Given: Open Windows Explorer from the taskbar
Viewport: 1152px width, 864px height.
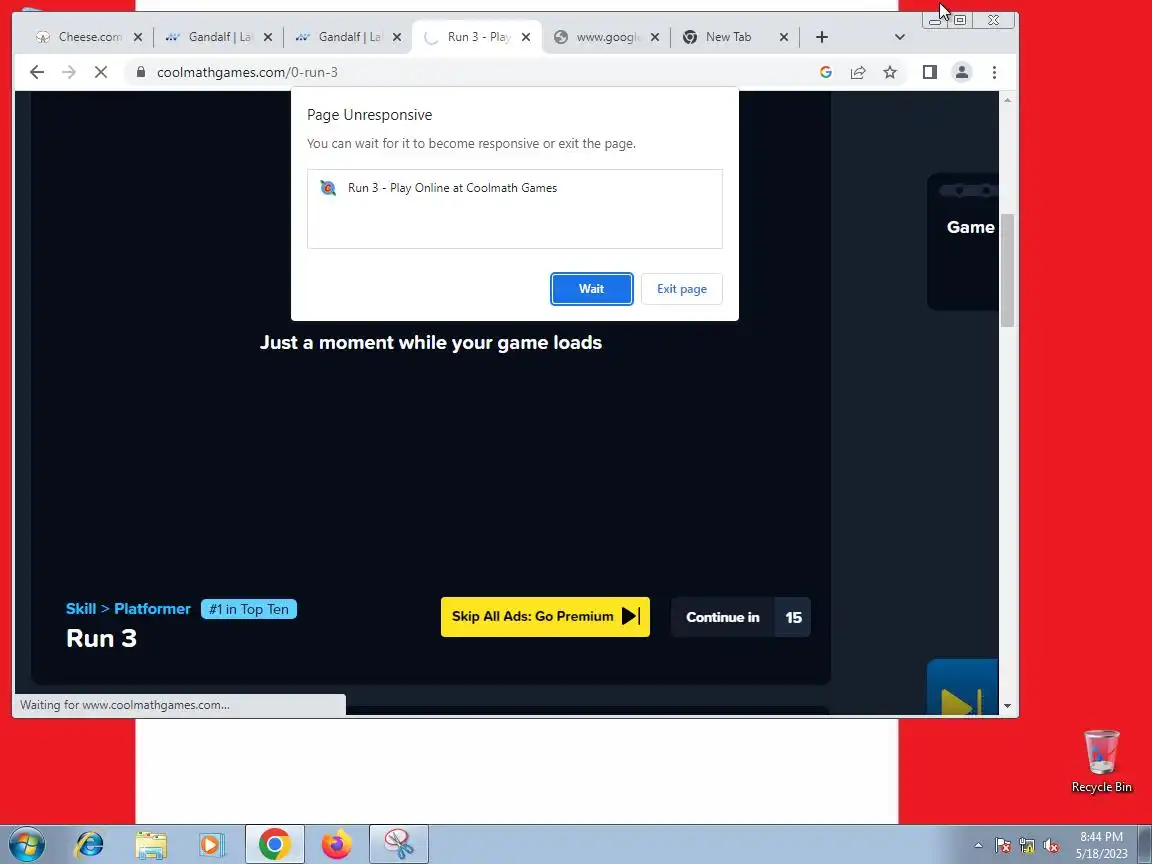Looking at the screenshot, I should click(x=151, y=845).
